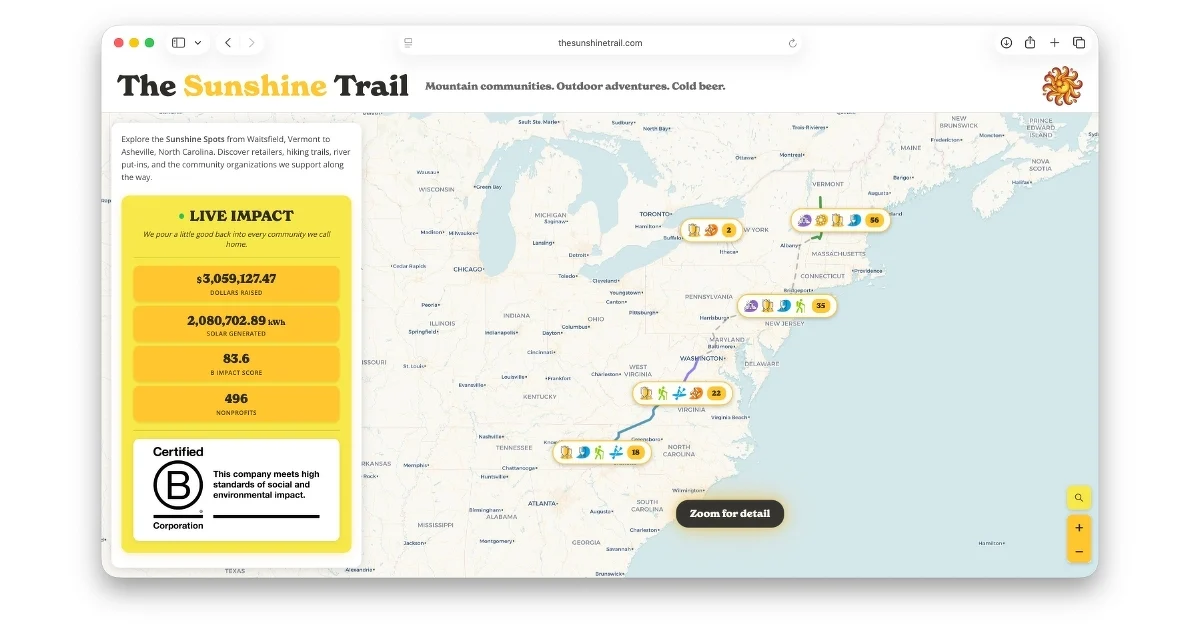Open the 18 count badge near North Carolina

click(x=635, y=452)
